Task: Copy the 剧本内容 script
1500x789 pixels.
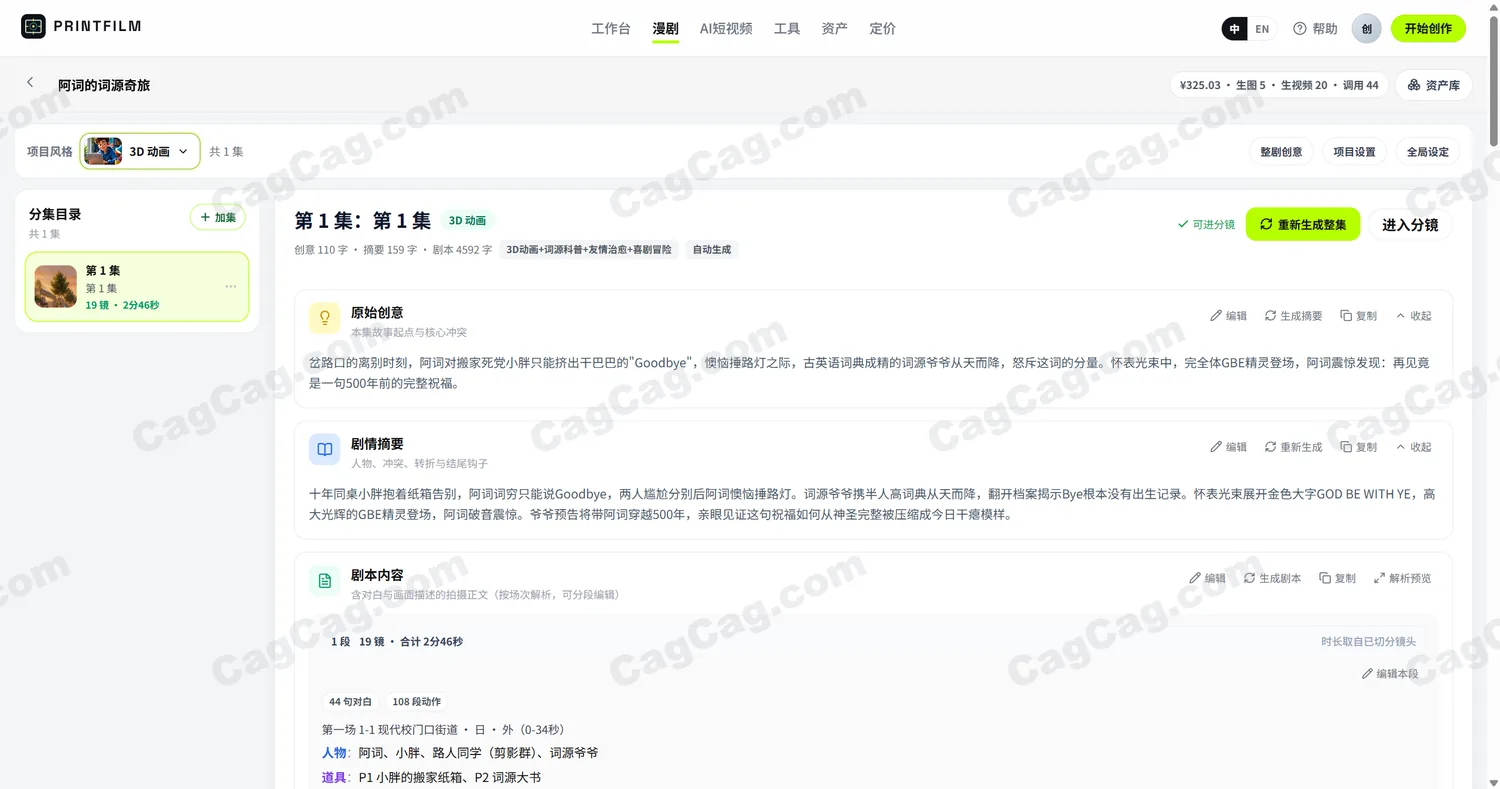Action: [1337, 578]
